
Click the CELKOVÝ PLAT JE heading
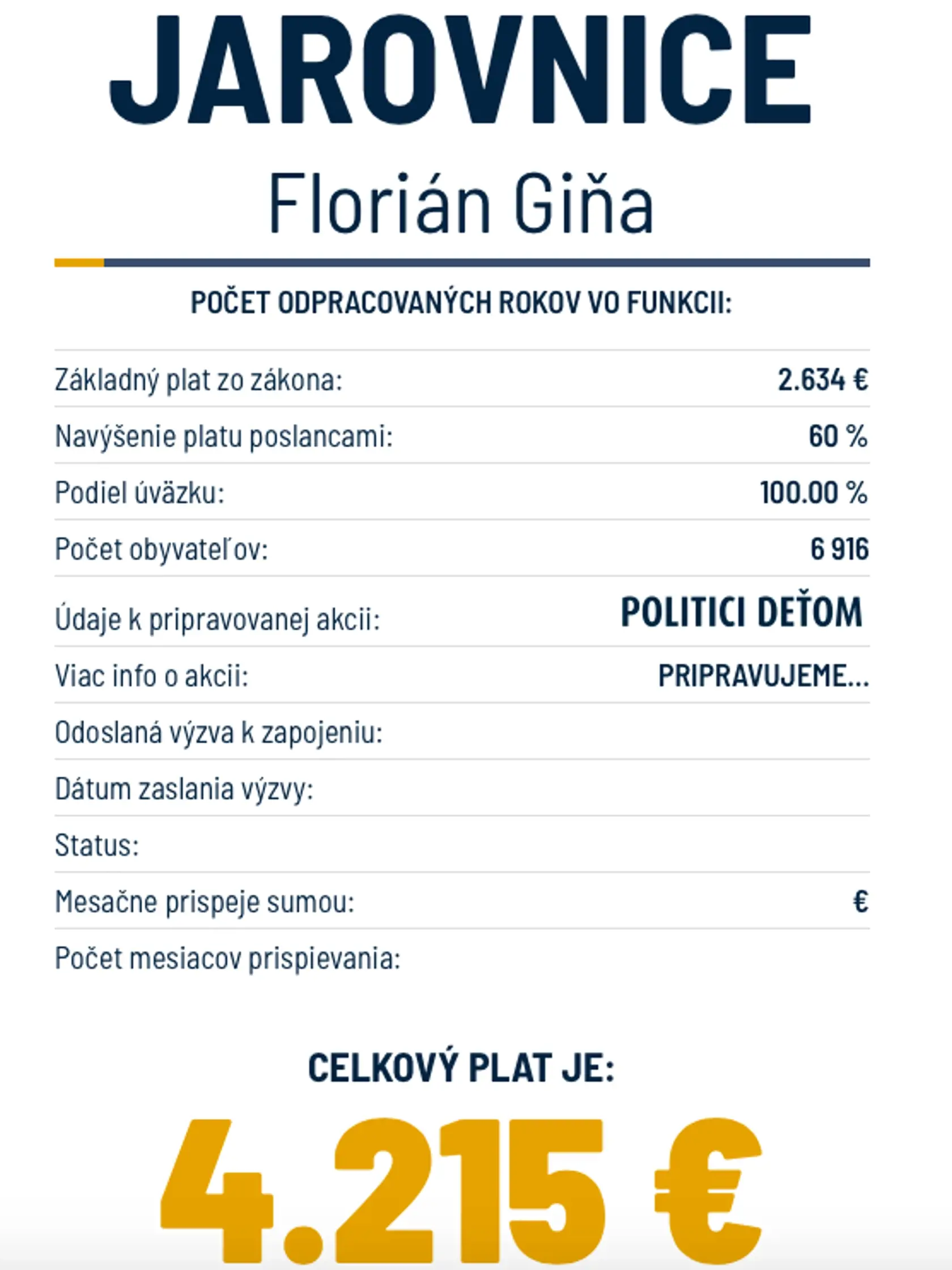click(x=461, y=1068)
